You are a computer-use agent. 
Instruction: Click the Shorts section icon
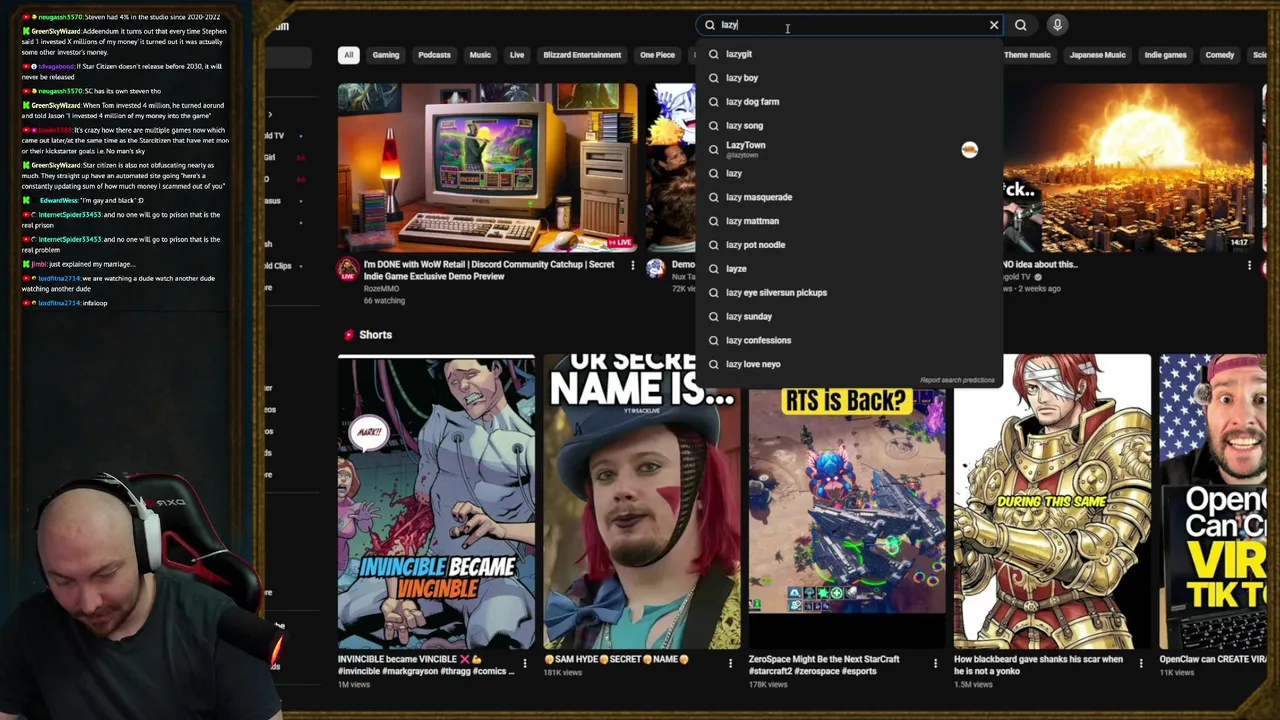click(x=348, y=335)
